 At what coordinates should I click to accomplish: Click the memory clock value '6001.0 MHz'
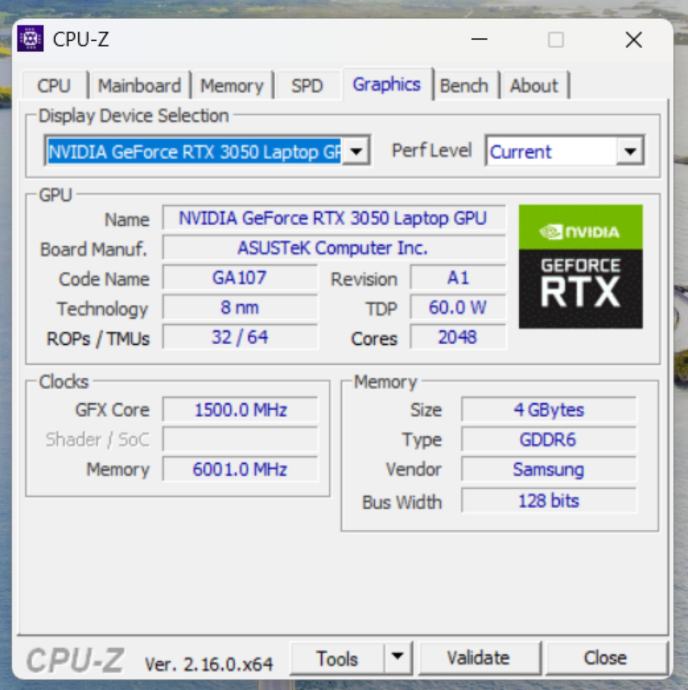tap(240, 470)
